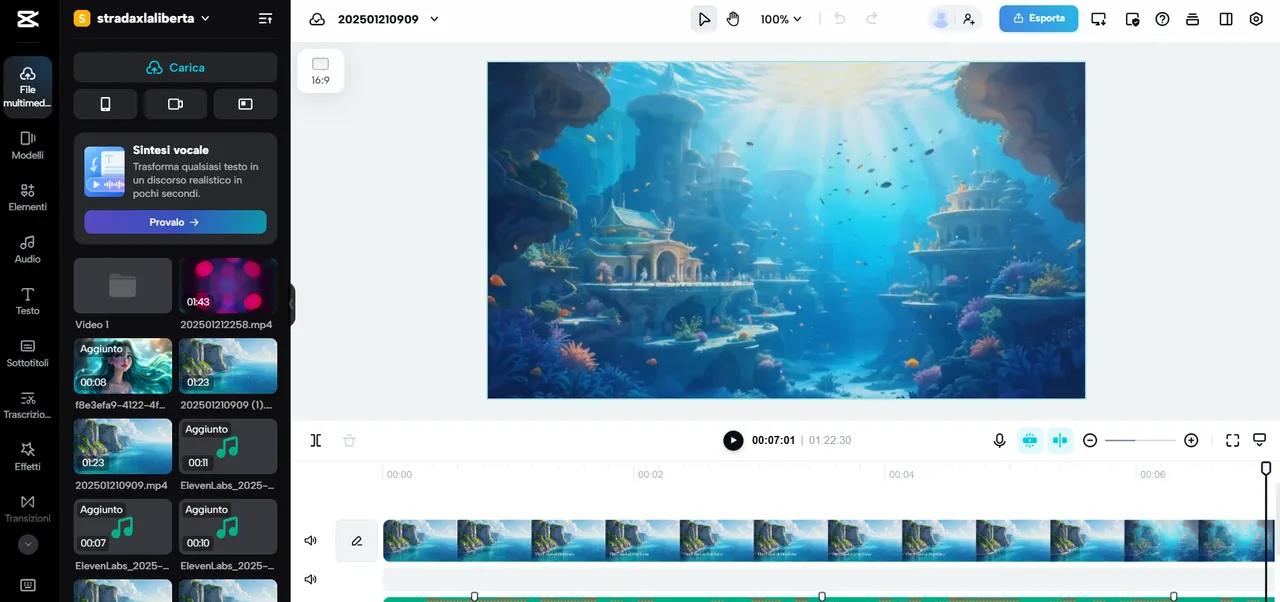Select the timeline split tool
Image resolution: width=1280 pixels, height=602 pixels.
[x=316, y=440]
